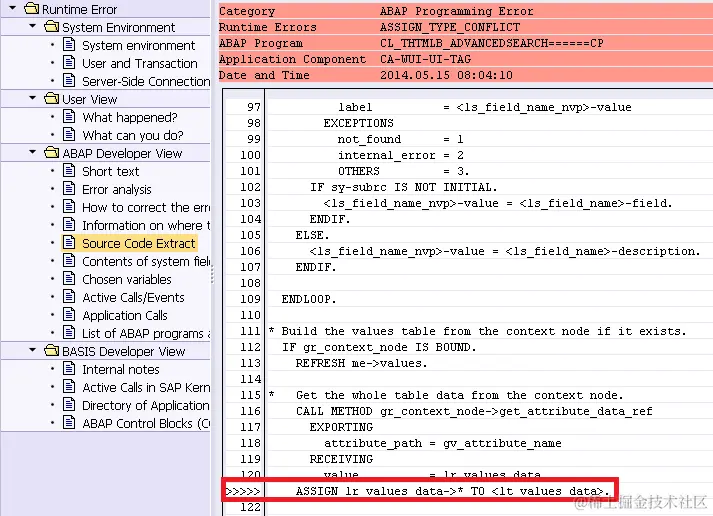The image size is (713, 516).
Task: Open Information on where terminated section
Action: click(x=146, y=225)
